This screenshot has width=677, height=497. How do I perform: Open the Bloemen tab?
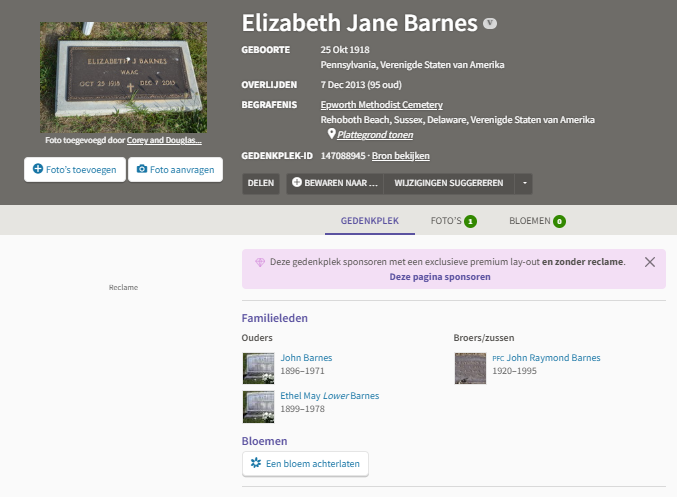(537, 220)
